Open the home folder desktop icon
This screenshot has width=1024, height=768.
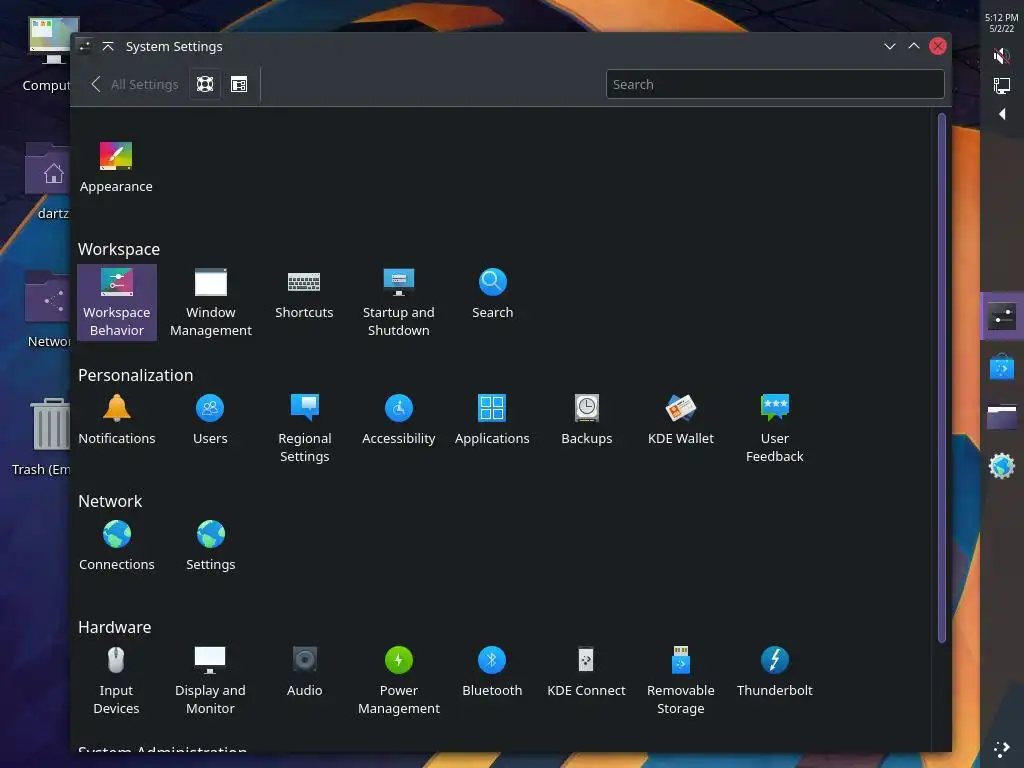[48, 182]
